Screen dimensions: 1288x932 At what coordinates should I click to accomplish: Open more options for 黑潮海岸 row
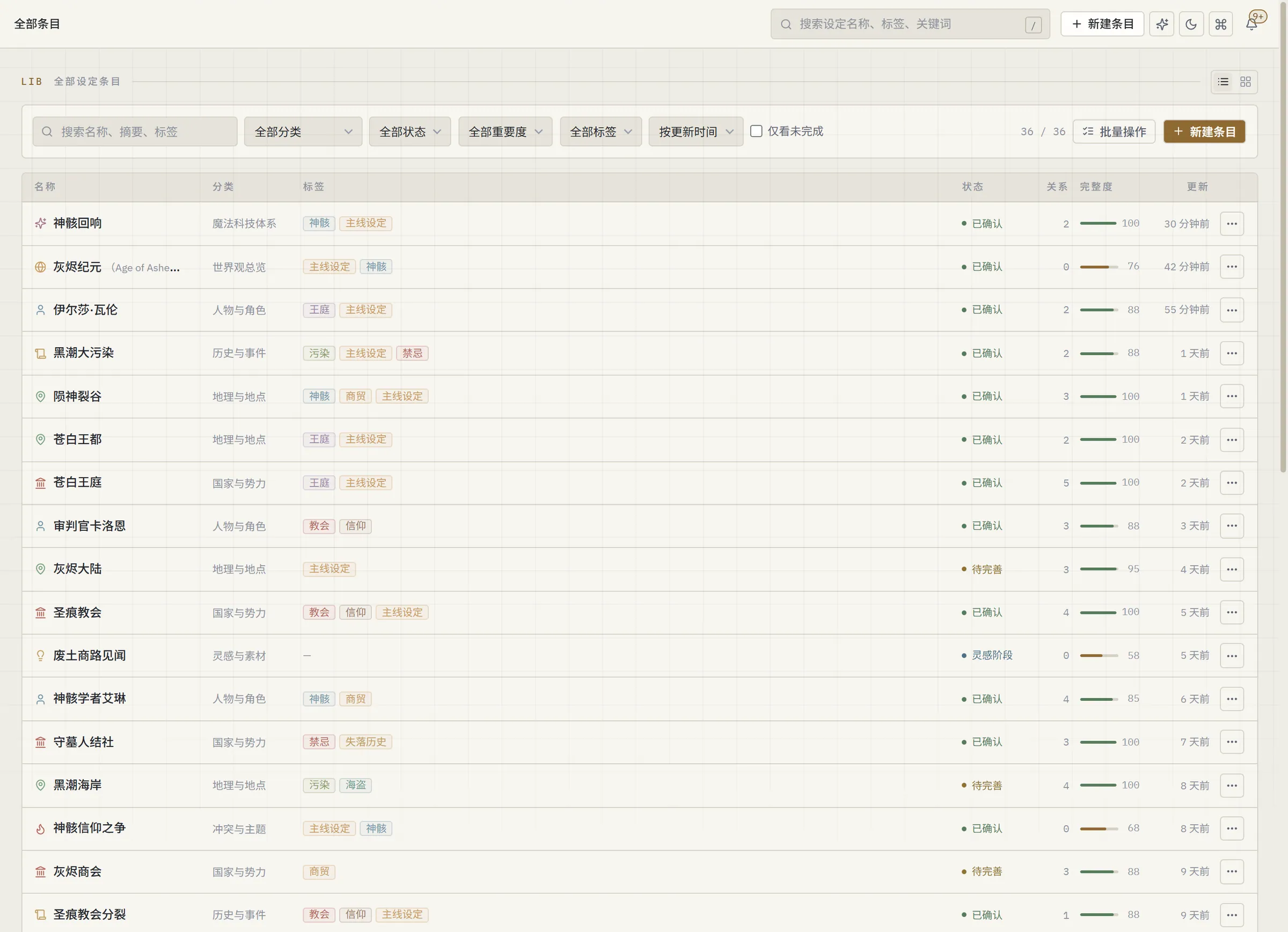(x=1232, y=786)
